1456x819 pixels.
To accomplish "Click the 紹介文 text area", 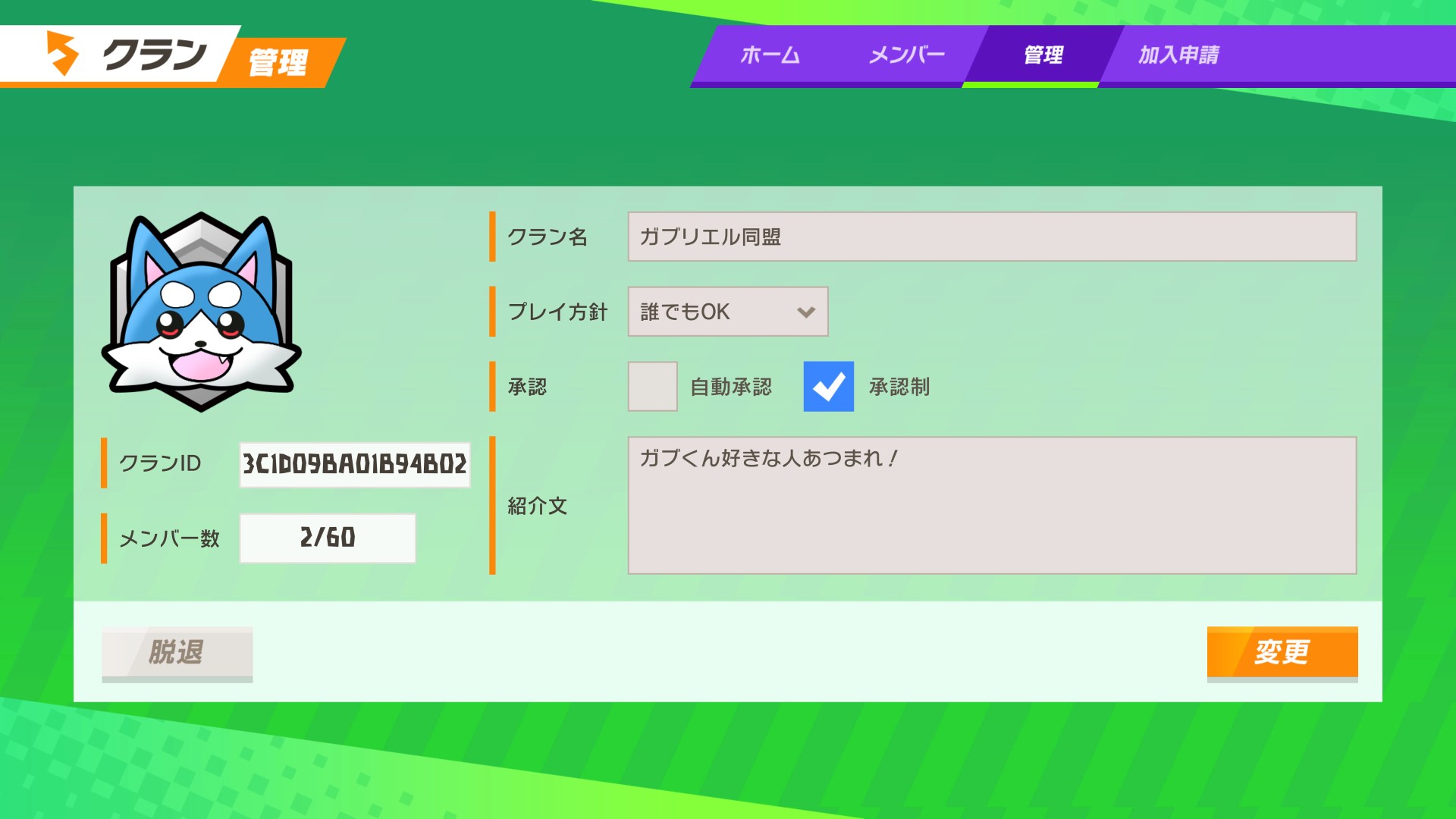I will 991,505.
